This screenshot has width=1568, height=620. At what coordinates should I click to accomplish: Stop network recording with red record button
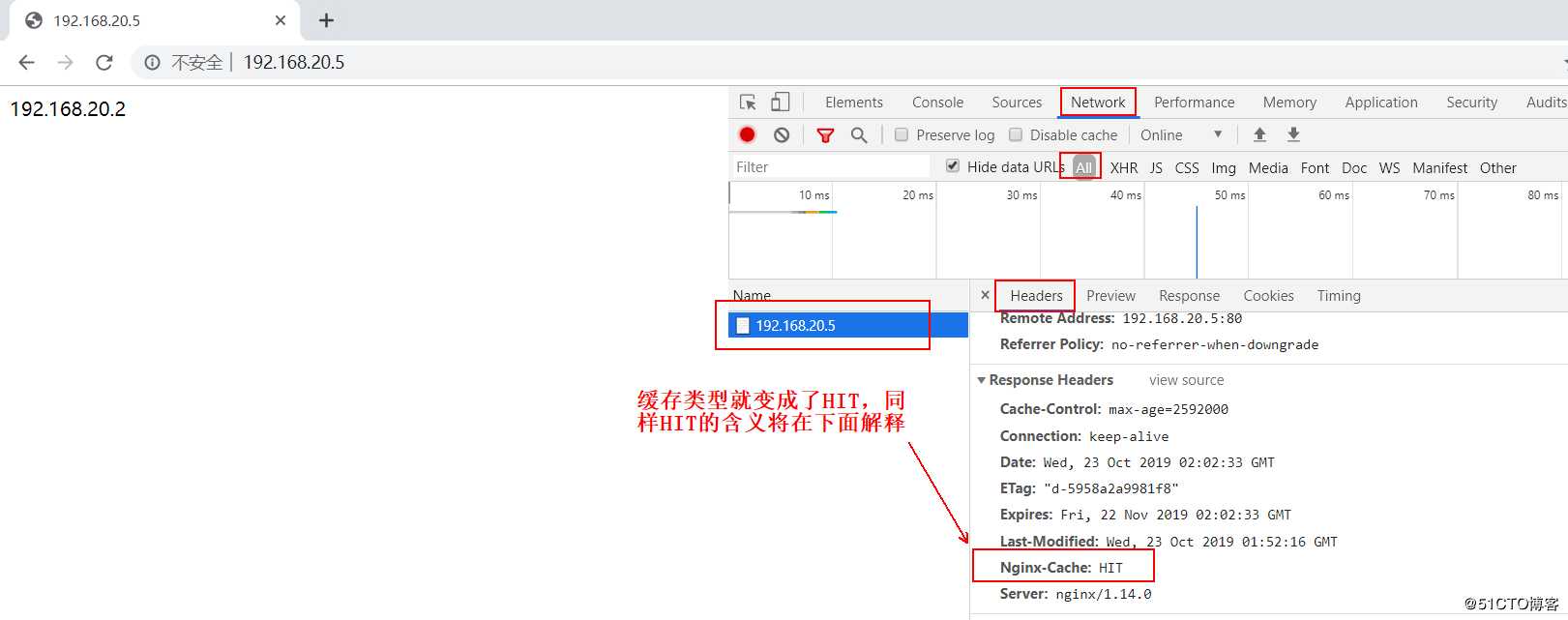(747, 134)
